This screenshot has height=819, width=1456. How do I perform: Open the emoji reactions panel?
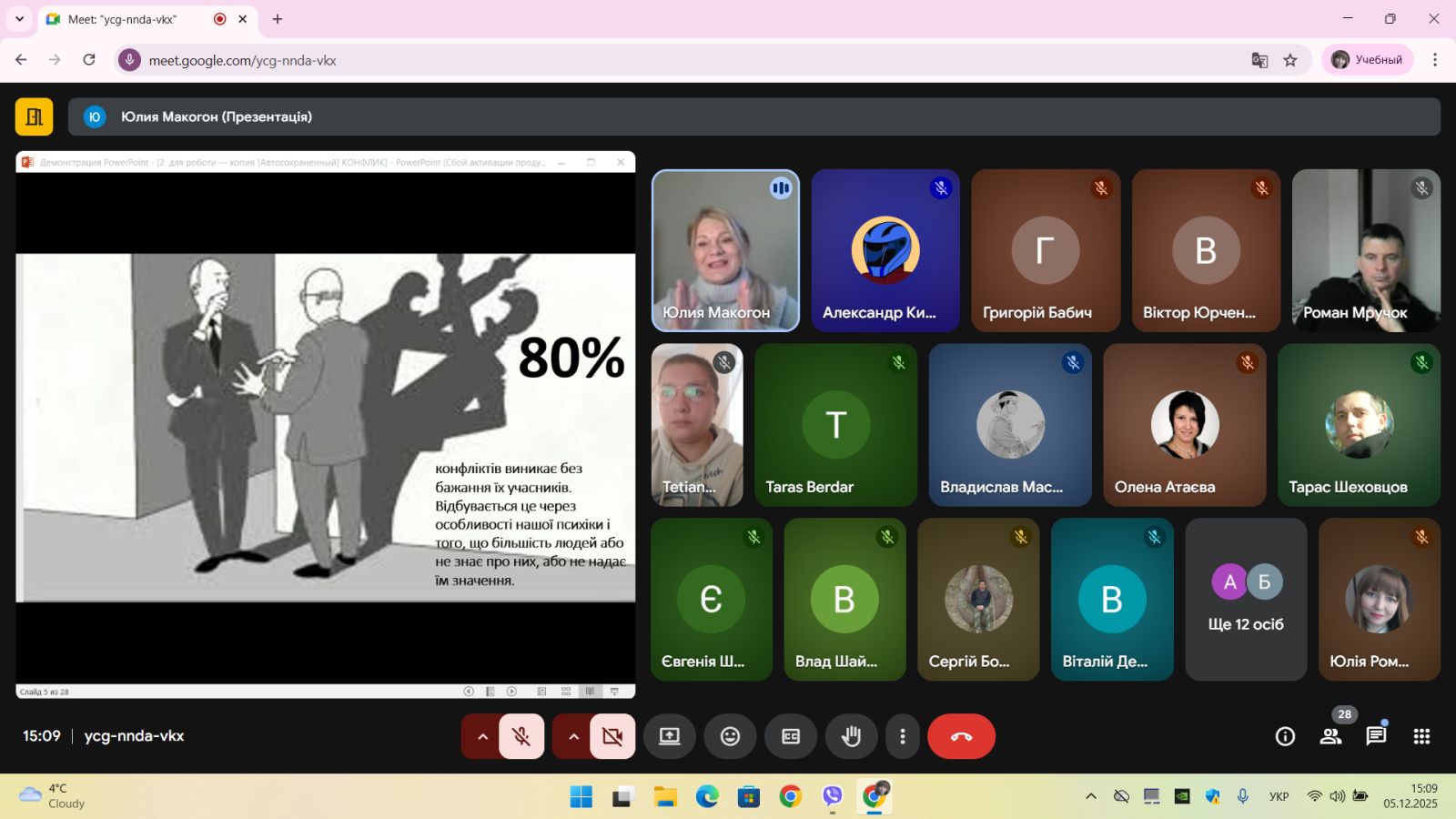coord(730,736)
